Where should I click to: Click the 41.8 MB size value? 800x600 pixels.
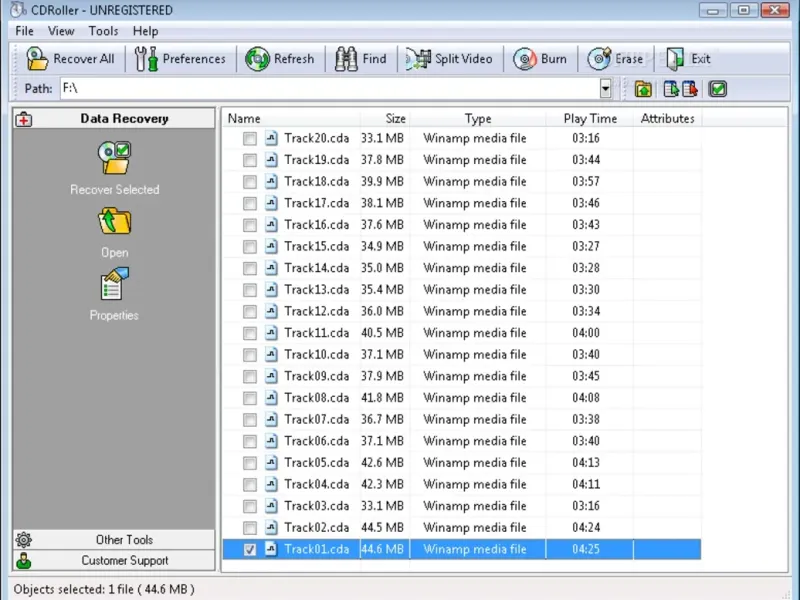(382, 397)
